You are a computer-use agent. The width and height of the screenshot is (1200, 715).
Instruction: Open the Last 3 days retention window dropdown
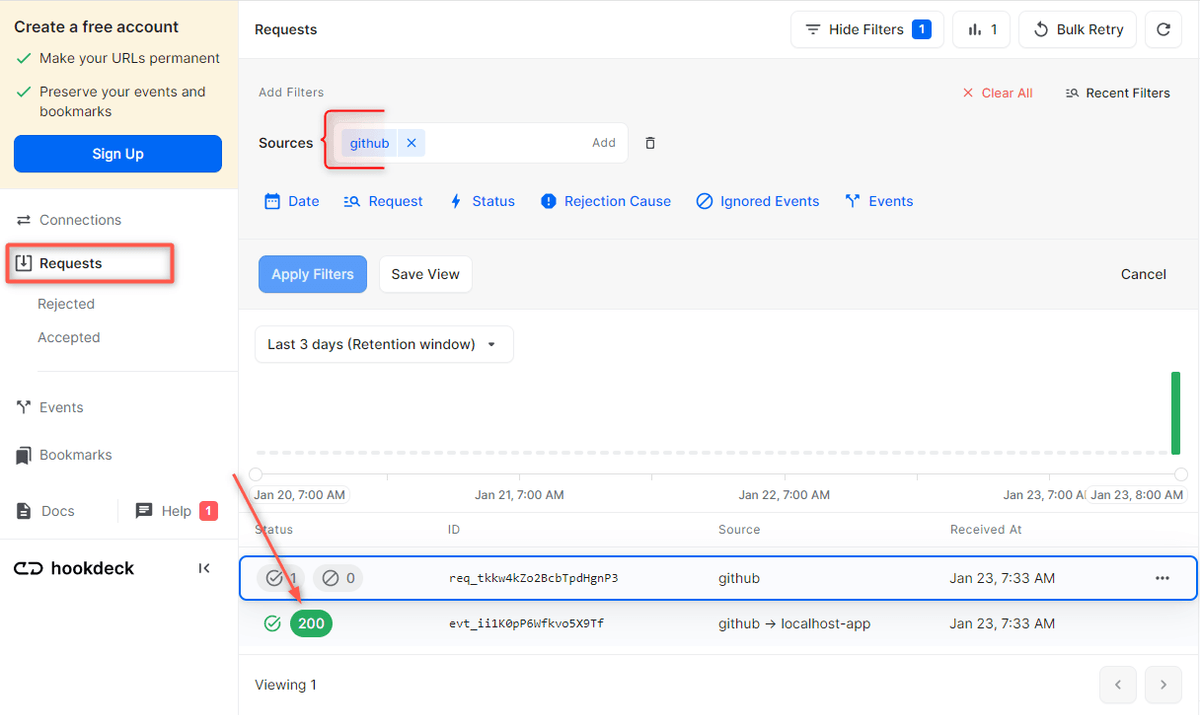[x=383, y=343]
